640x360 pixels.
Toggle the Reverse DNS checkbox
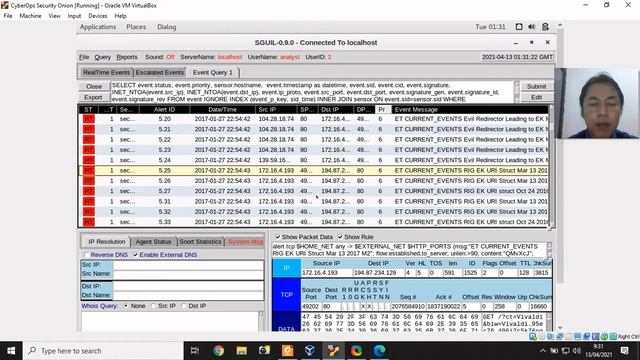click(x=87, y=255)
